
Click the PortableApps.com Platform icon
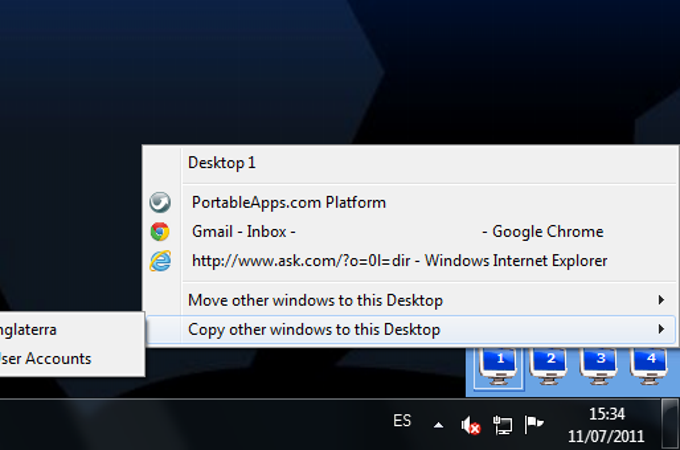(160, 202)
